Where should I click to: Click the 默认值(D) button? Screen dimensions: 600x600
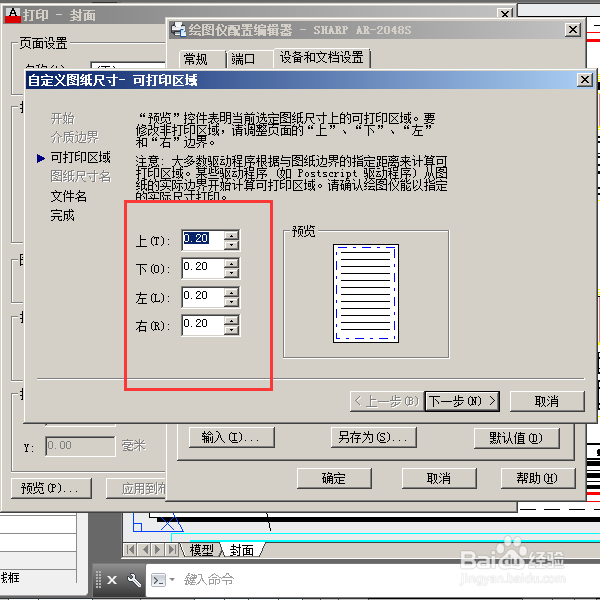(517, 438)
